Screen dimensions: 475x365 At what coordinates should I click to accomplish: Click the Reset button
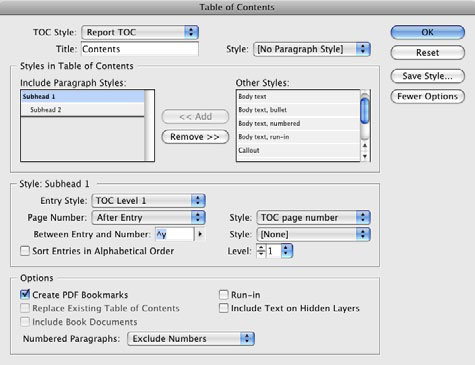coord(427,53)
